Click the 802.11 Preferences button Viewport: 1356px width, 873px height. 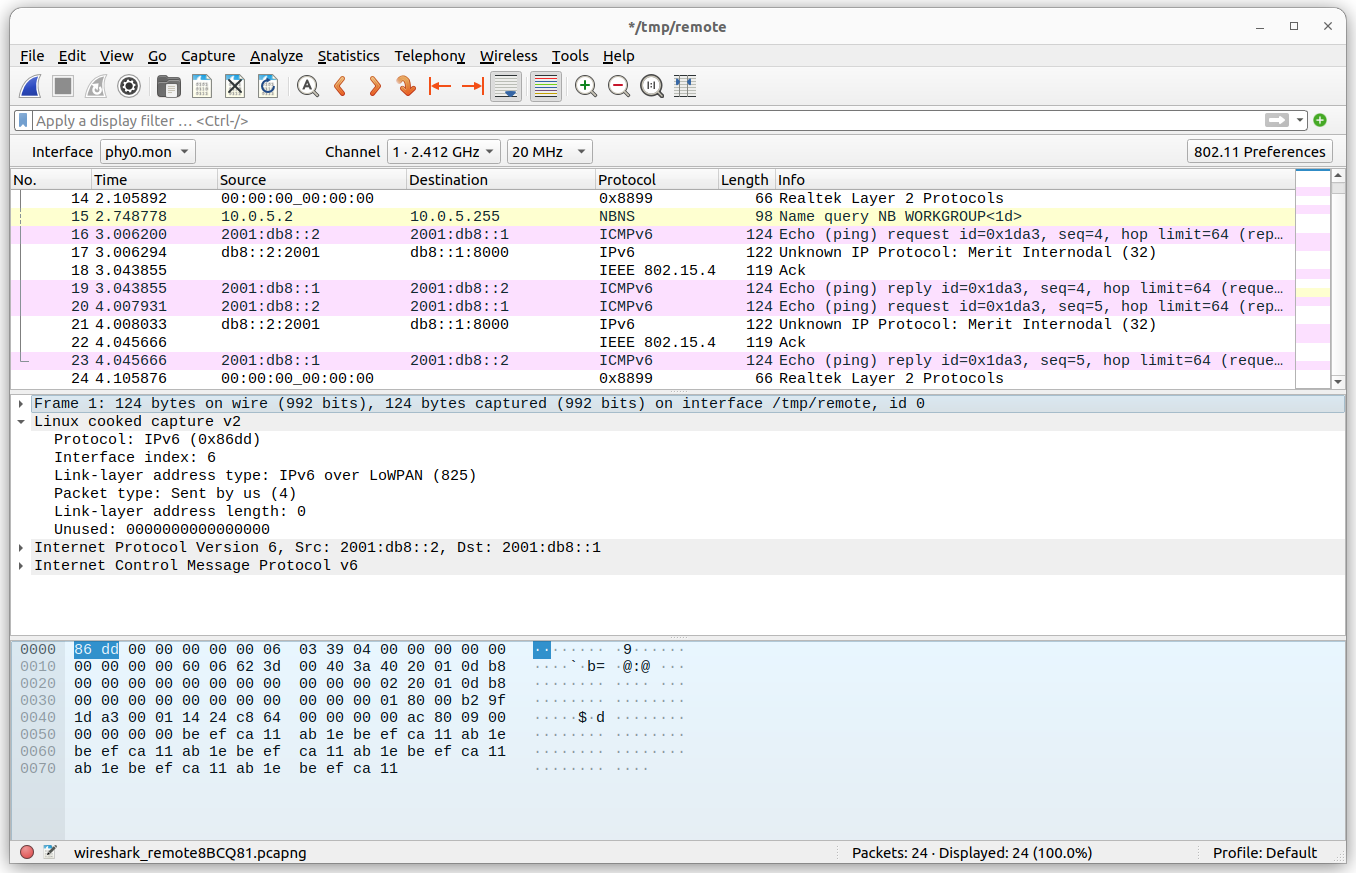tap(1259, 151)
